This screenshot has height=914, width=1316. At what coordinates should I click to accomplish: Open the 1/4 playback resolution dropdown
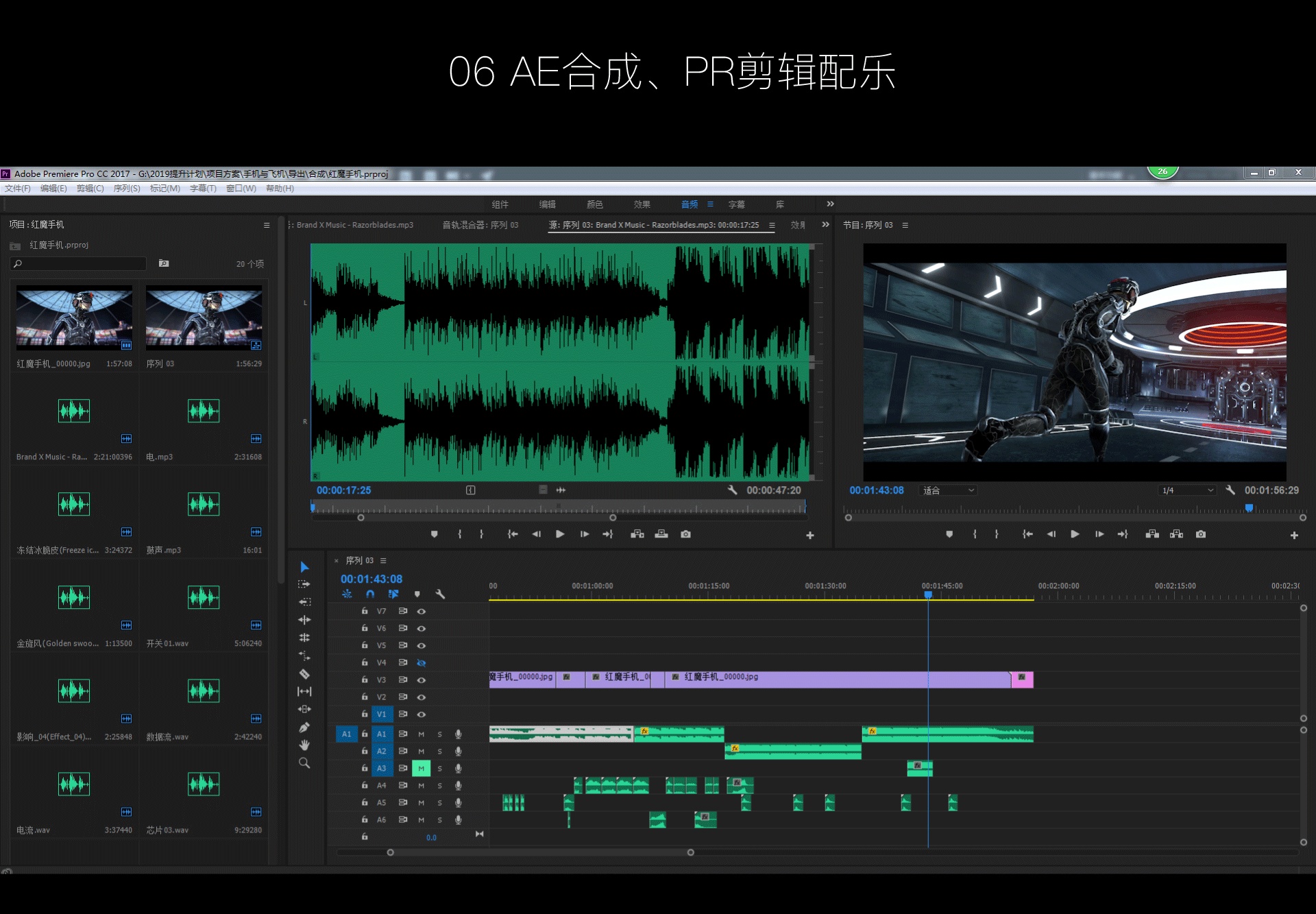(1187, 490)
